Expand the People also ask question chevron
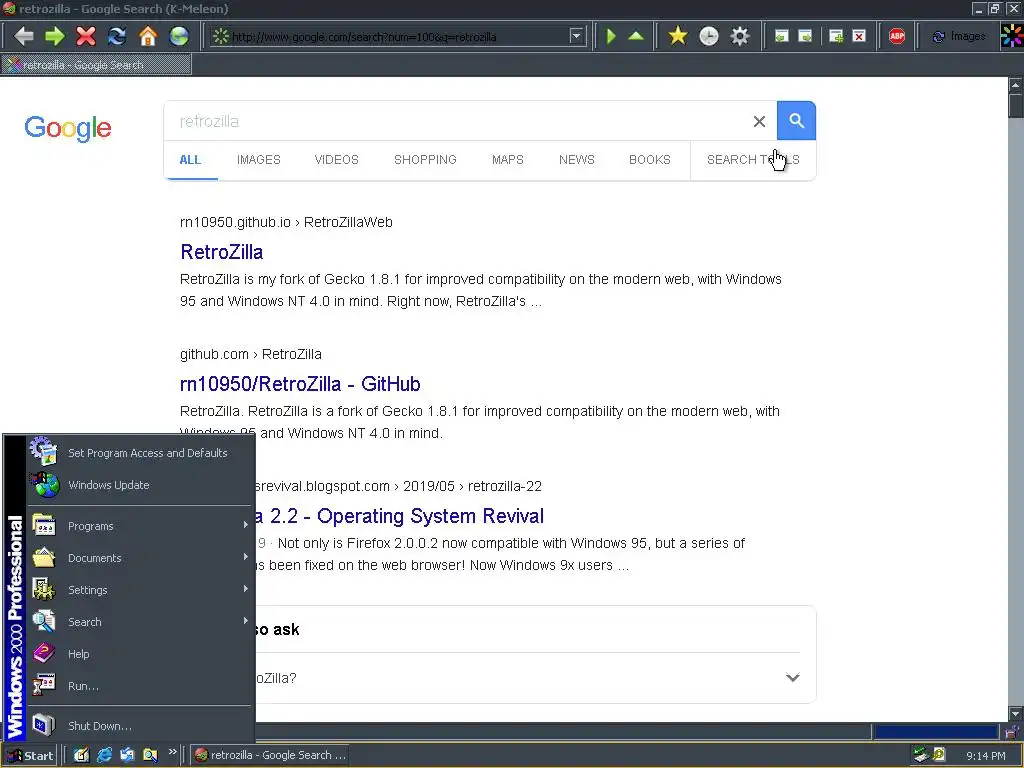1024x768 pixels. [792, 678]
